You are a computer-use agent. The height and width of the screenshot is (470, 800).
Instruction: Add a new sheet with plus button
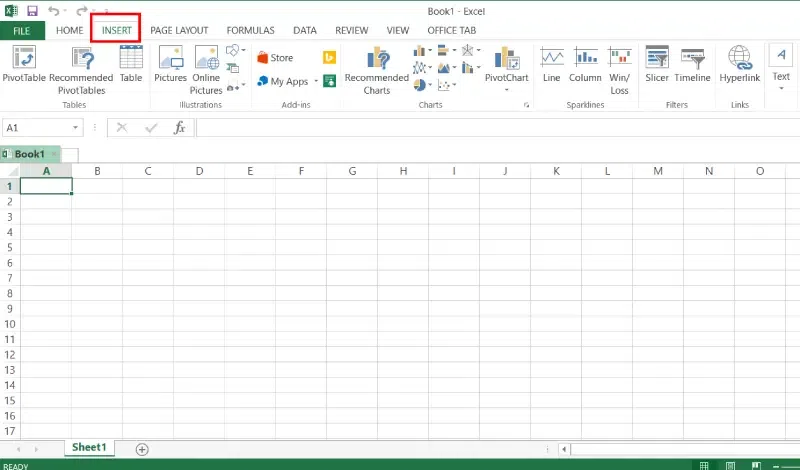142,449
